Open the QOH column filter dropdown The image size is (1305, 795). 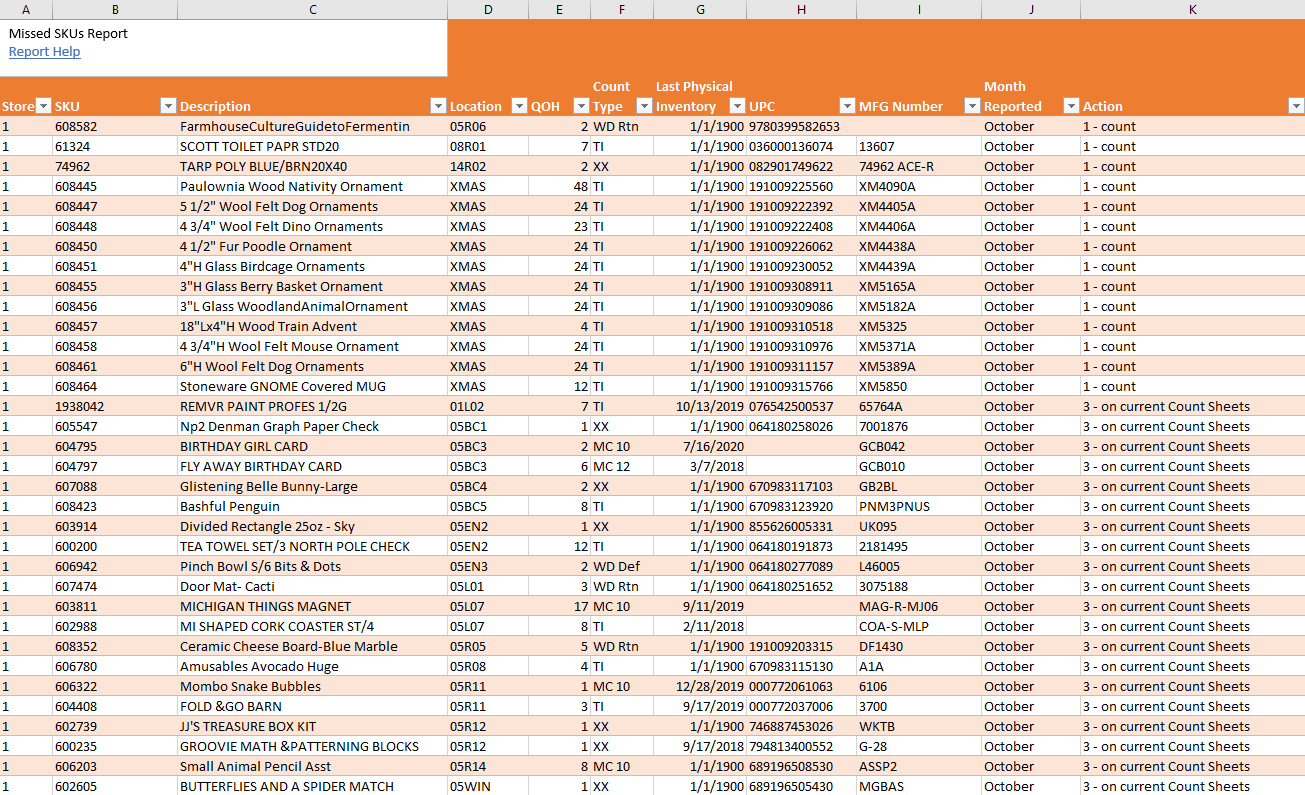pyautogui.click(x=581, y=106)
